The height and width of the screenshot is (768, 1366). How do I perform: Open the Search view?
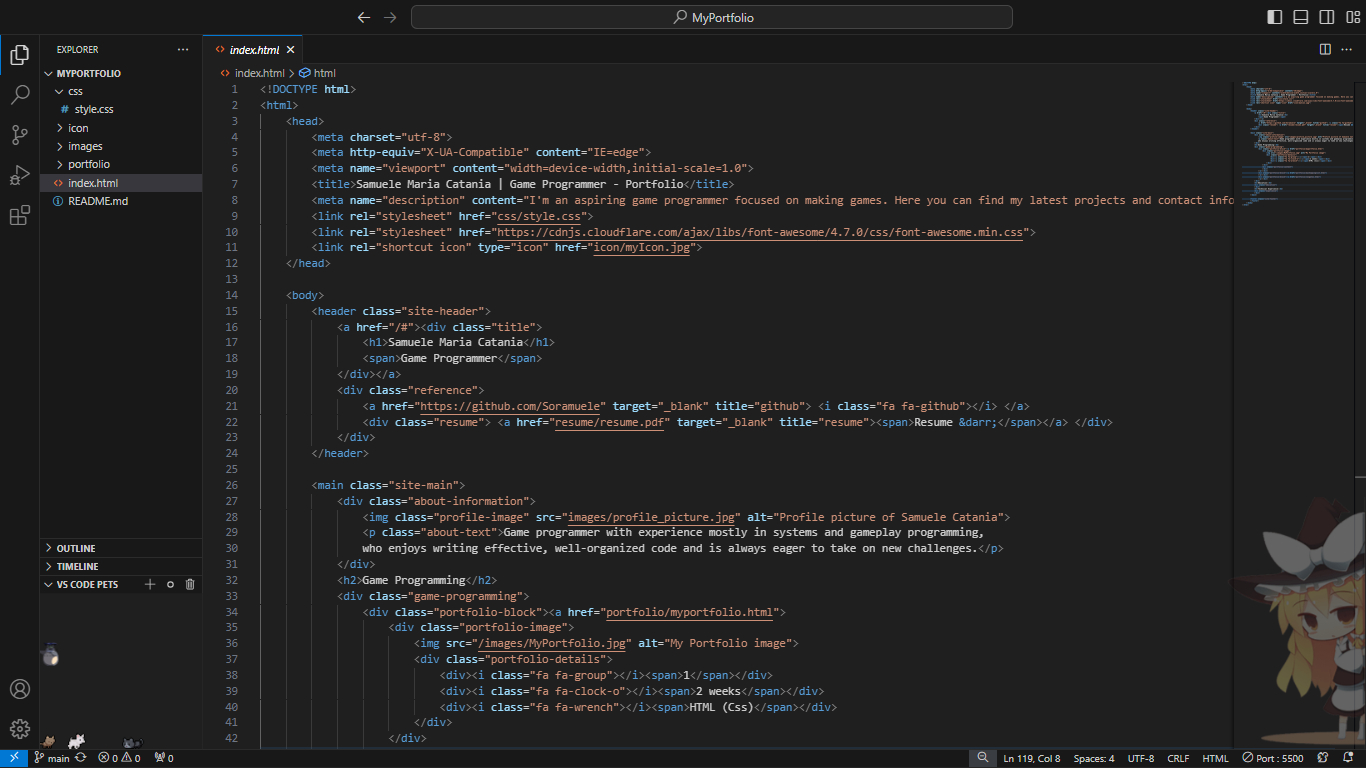coord(19,95)
